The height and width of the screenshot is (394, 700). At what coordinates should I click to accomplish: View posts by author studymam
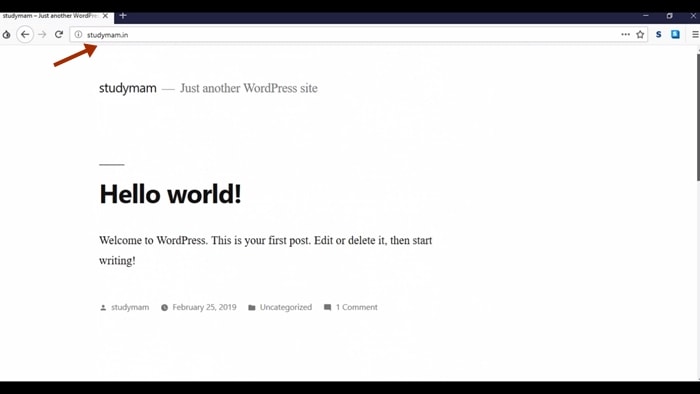[x=130, y=307]
